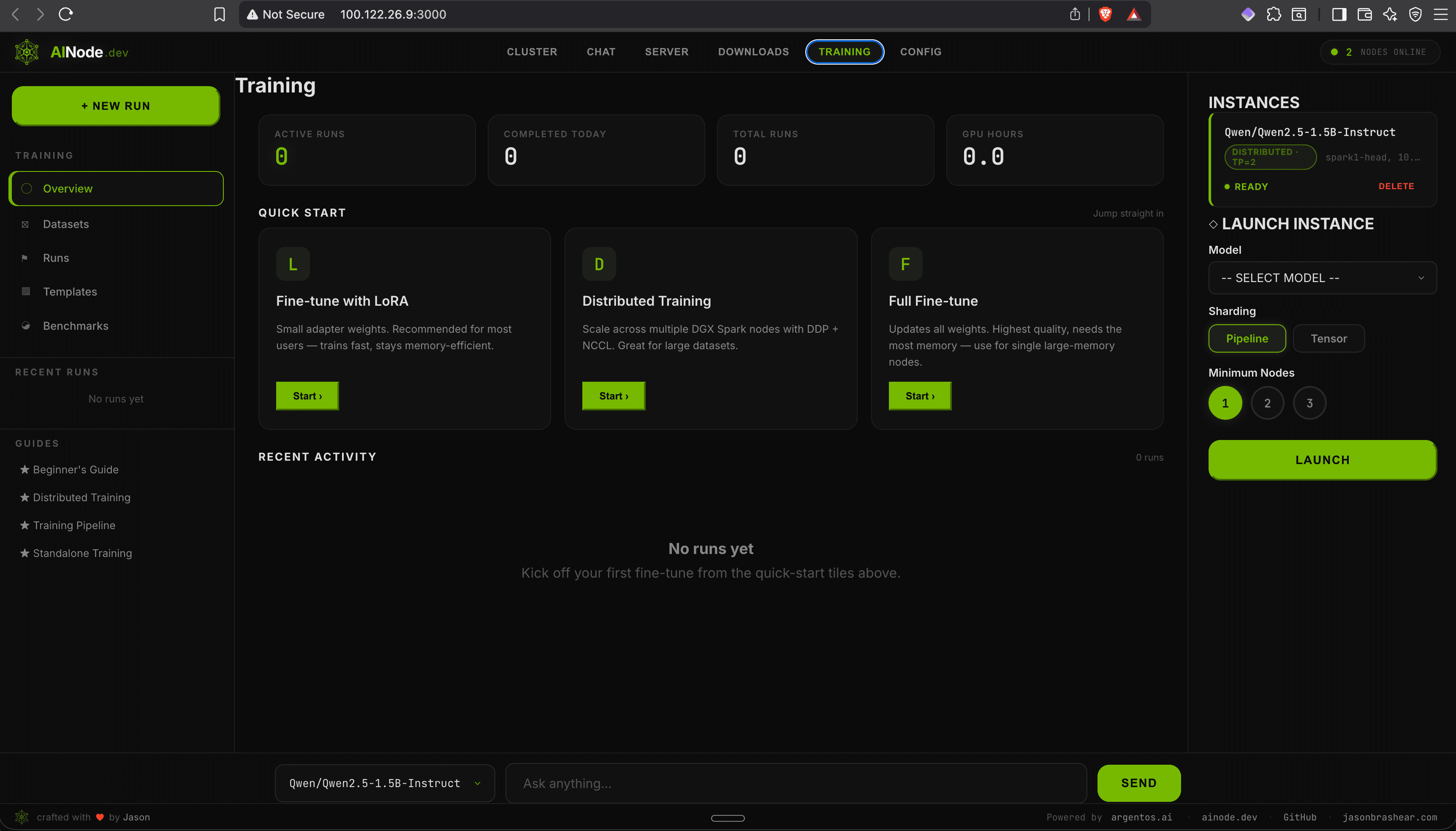1456x831 pixels.
Task: Select Tensor sharding option
Action: pos(1329,339)
